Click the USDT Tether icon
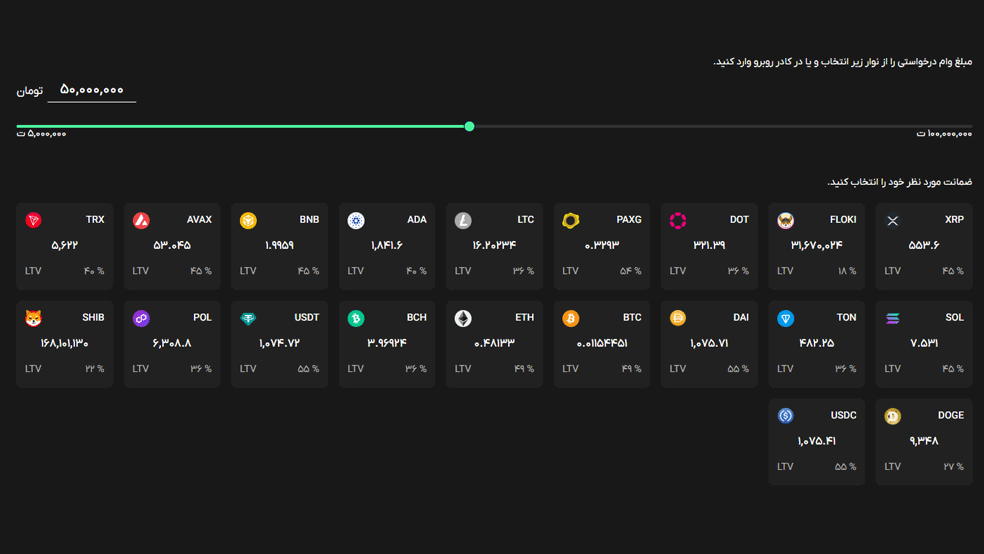Screen dimensions: 984x554 coord(249,318)
